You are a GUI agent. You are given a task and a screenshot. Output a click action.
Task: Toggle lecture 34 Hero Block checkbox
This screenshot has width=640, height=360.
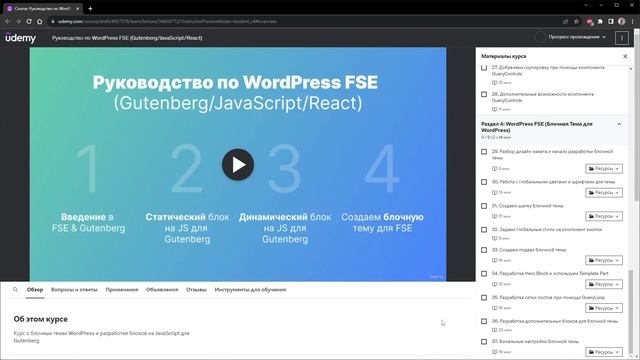click(x=484, y=274)
